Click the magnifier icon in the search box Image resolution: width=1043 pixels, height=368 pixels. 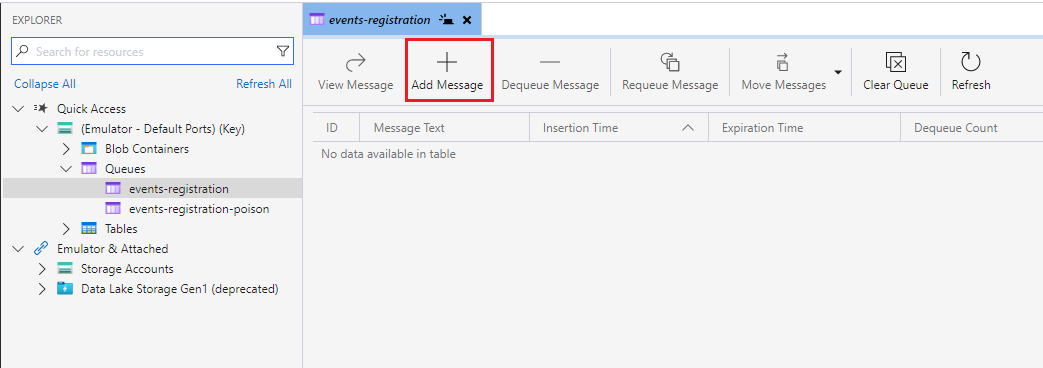tap(23, 51)
